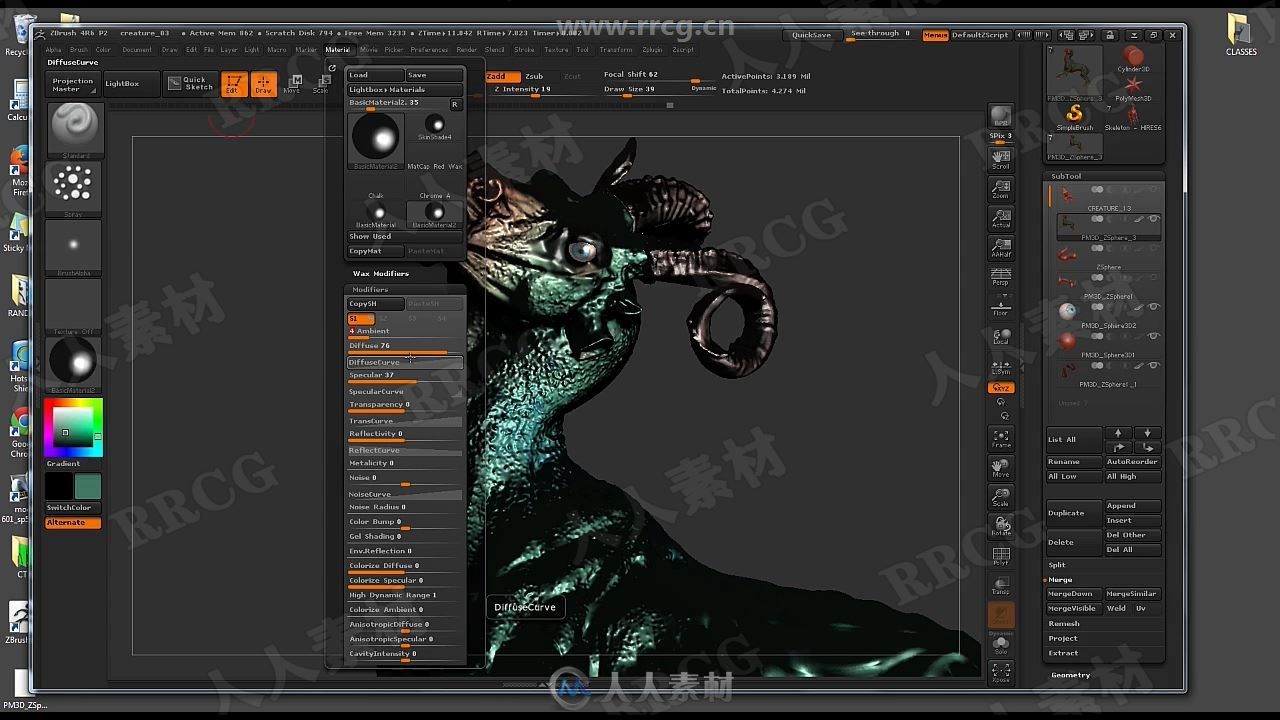Expand the Extract section
Screen dimensions: 1280x720
[1063, 653]
